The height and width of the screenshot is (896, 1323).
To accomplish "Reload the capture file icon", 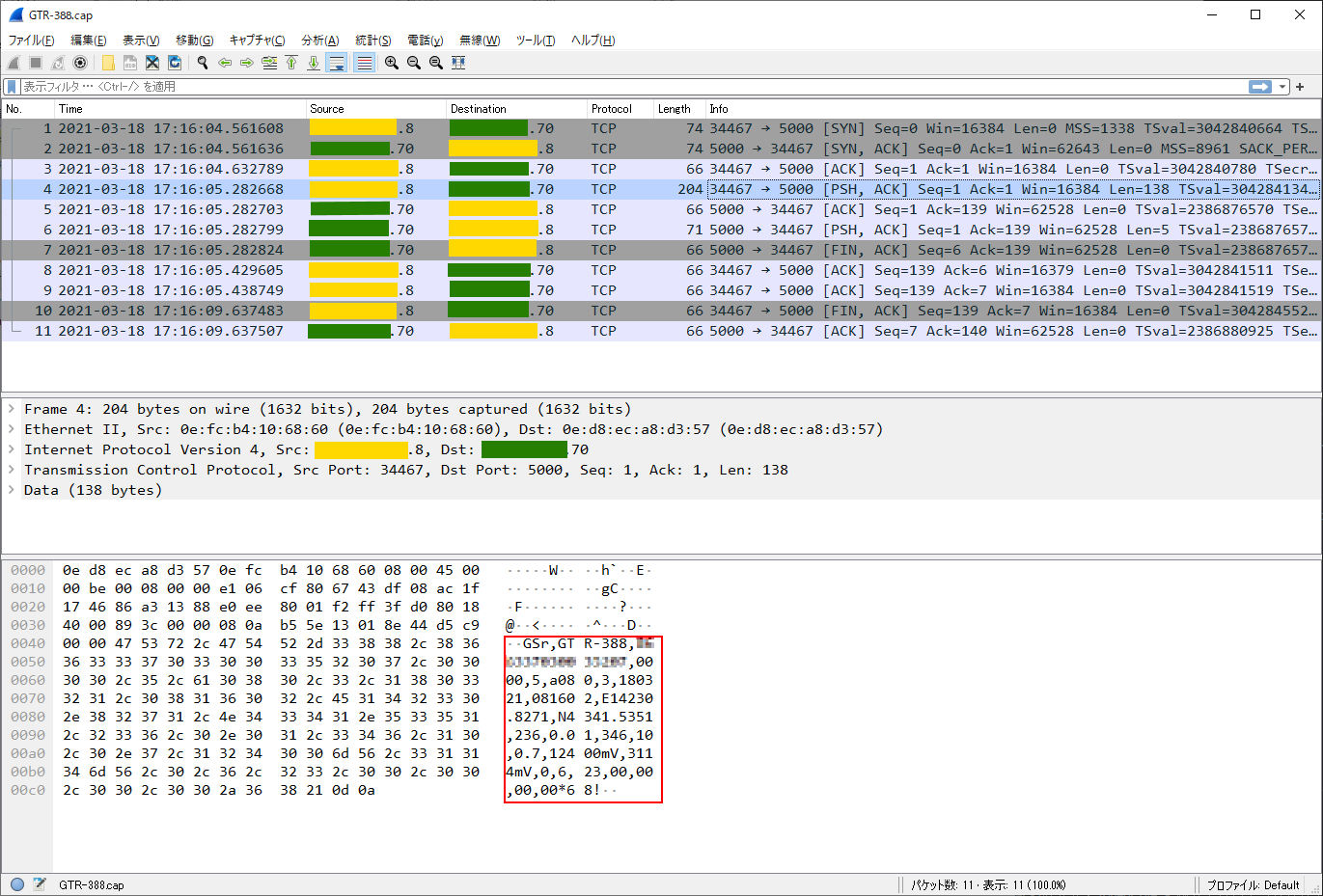I will (175, 63).
